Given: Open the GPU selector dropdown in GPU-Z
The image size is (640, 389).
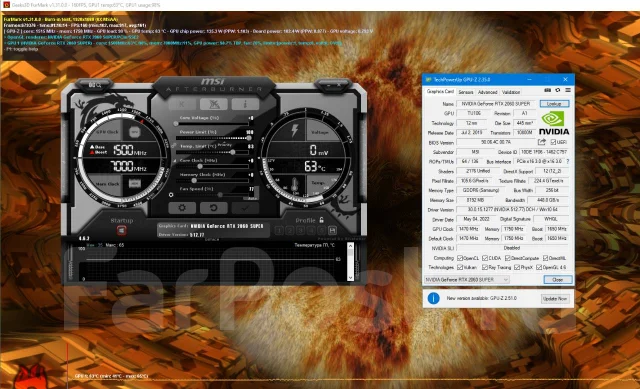Looking at the screenshot, I should click(467, 280).
